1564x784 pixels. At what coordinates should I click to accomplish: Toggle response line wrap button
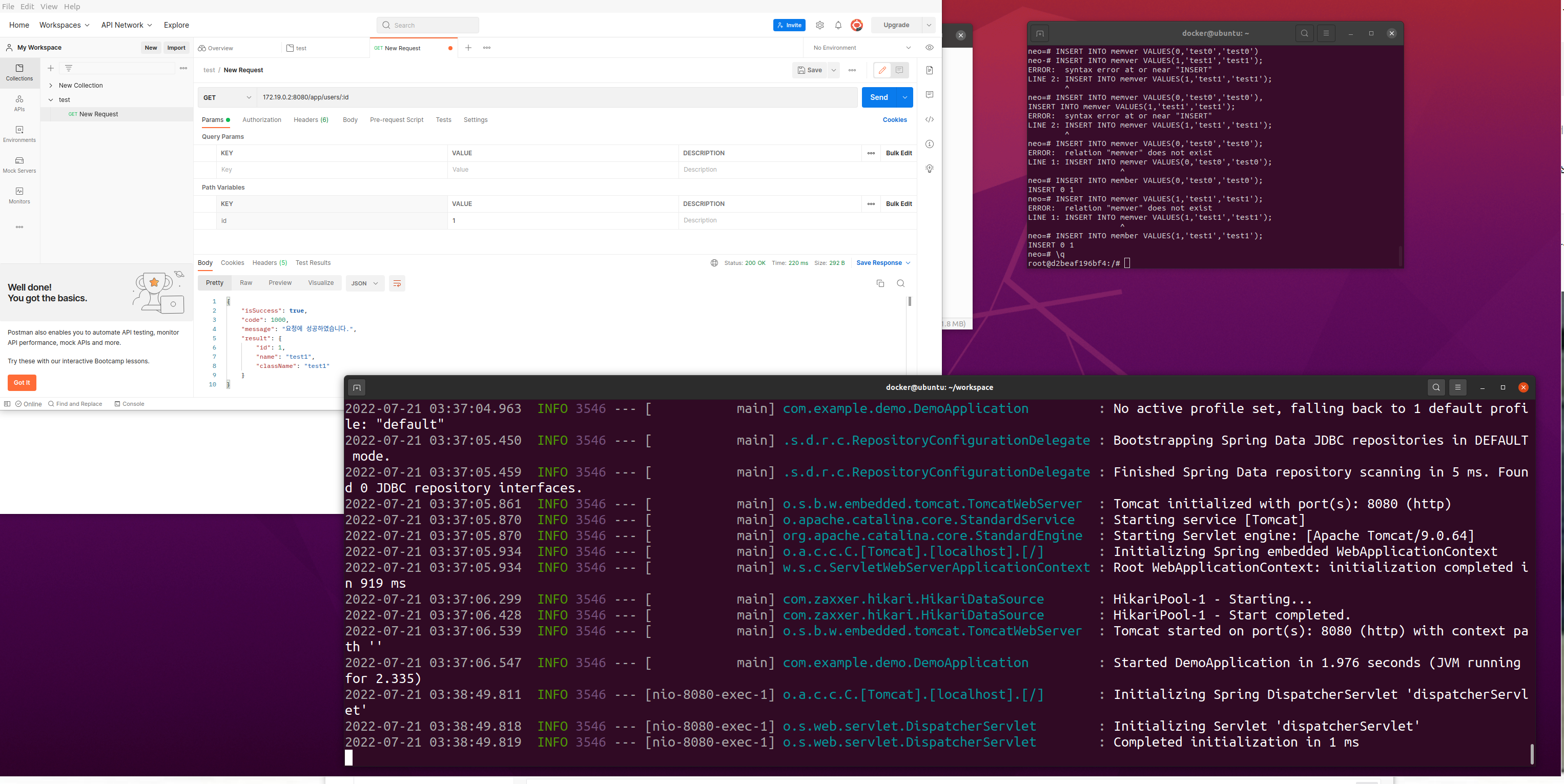tap(397, 283)
